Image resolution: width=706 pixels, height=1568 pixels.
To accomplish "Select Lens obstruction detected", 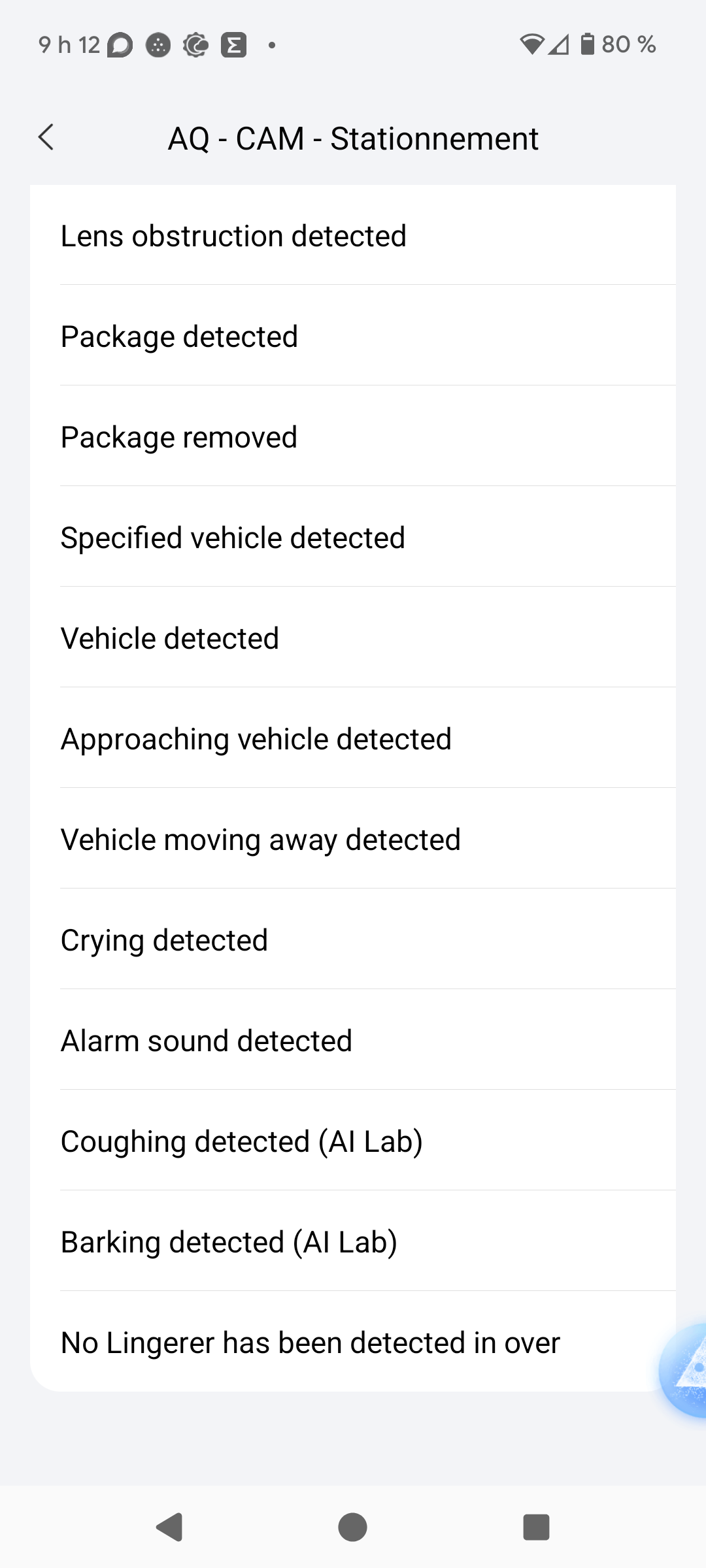I will (x=353, y=236).
